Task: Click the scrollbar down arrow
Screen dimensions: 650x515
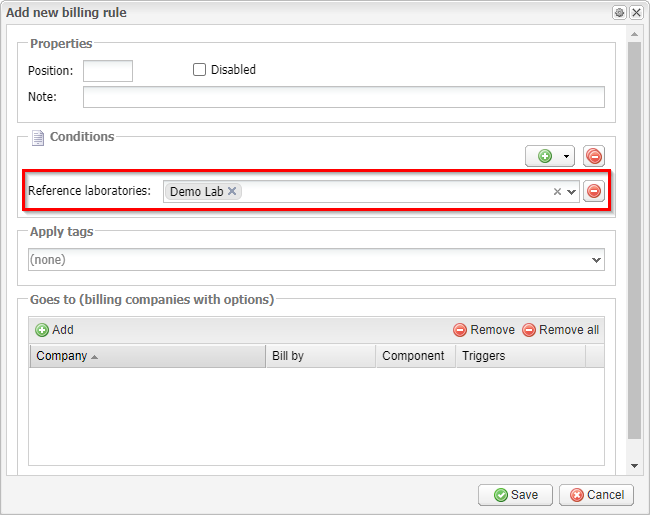Action: [634, 466]
